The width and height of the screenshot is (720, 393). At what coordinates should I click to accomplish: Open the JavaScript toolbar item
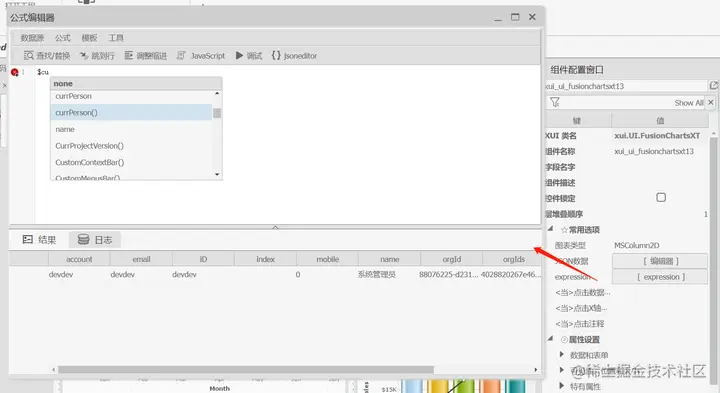(201, 56)
